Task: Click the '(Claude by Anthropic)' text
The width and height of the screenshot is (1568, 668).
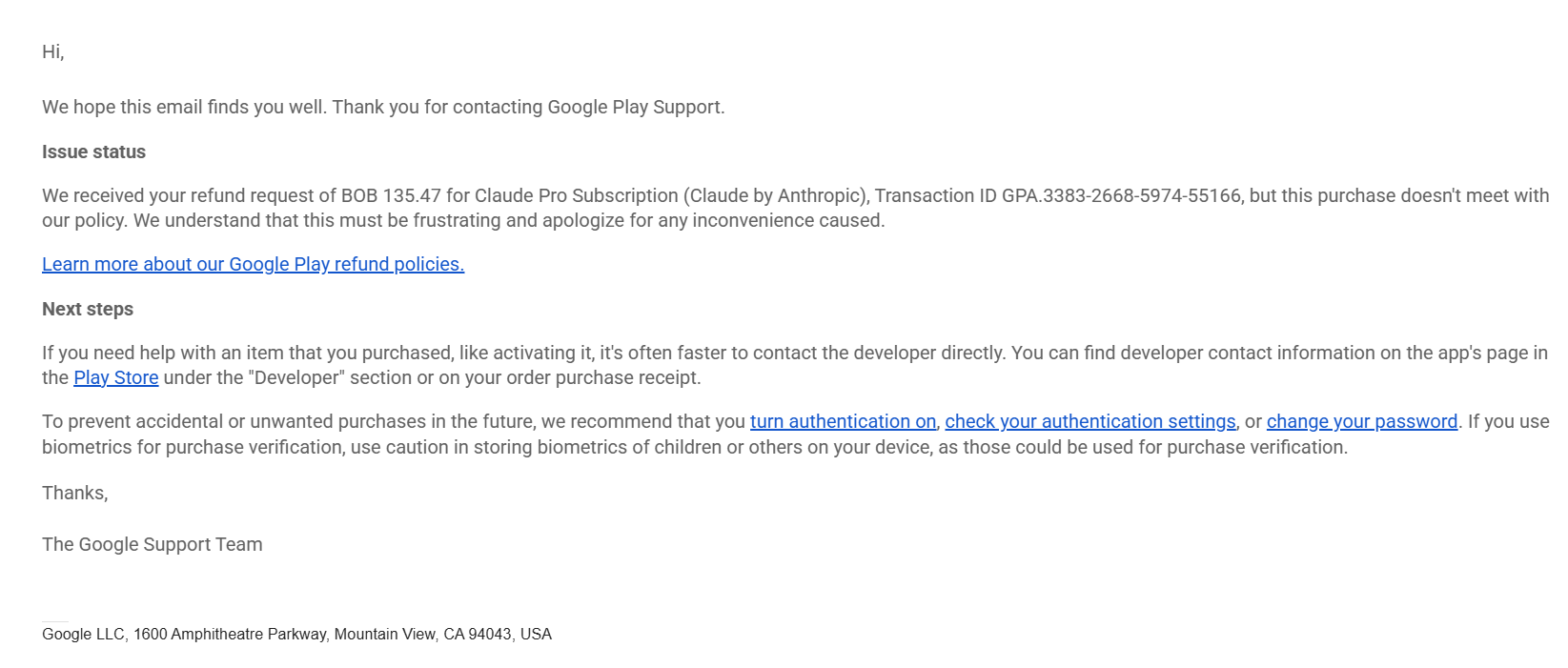Action: (776, 195)
